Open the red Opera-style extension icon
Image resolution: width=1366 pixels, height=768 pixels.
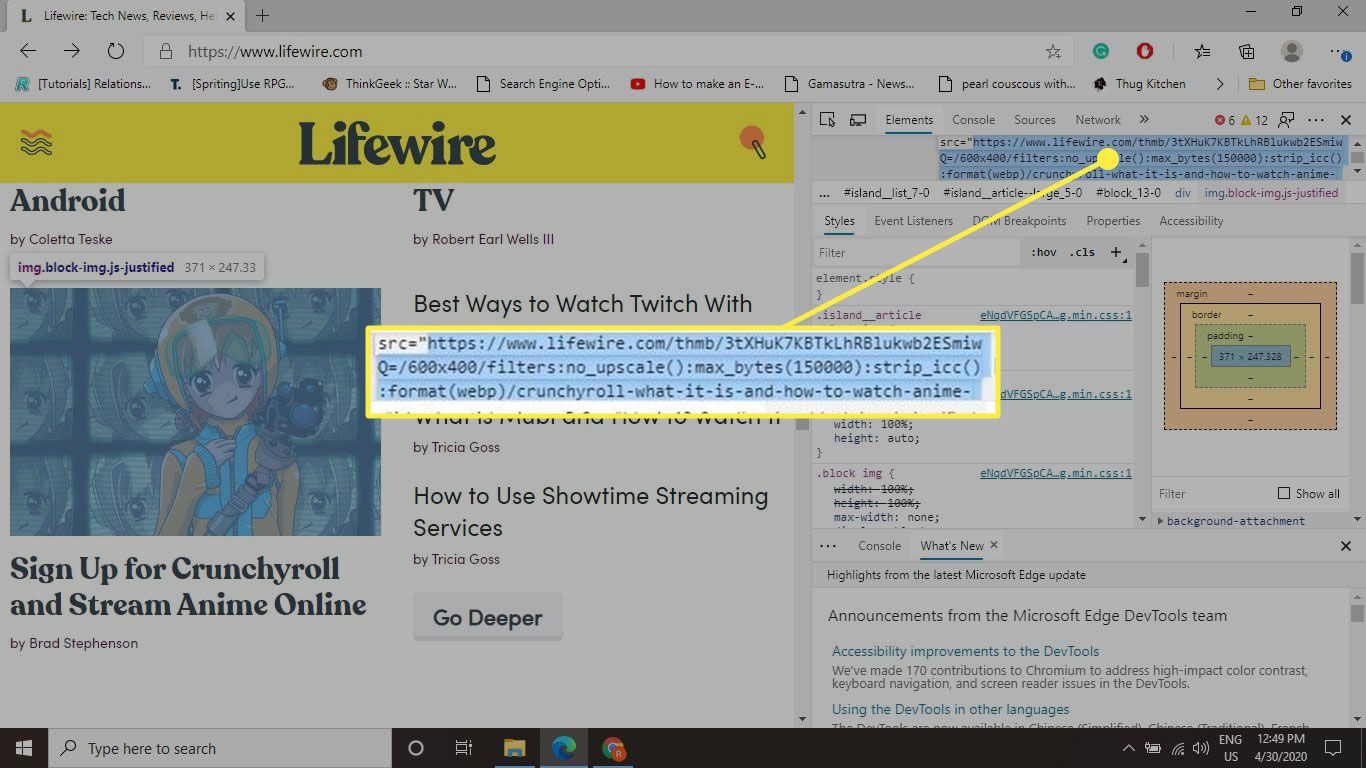pyautogui.click(x=1145, y=51)
